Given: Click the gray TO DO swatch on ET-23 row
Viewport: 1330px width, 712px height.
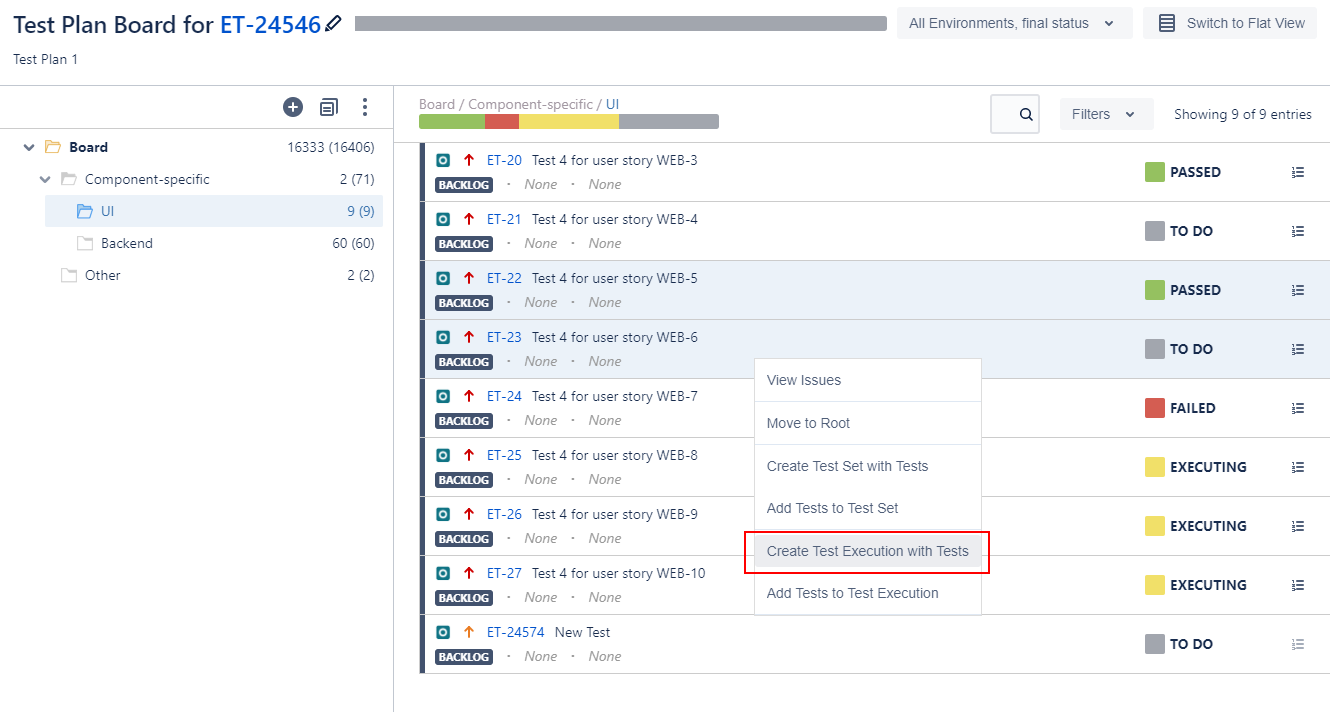Looking at the screenshot, I should click(1155, 349).
